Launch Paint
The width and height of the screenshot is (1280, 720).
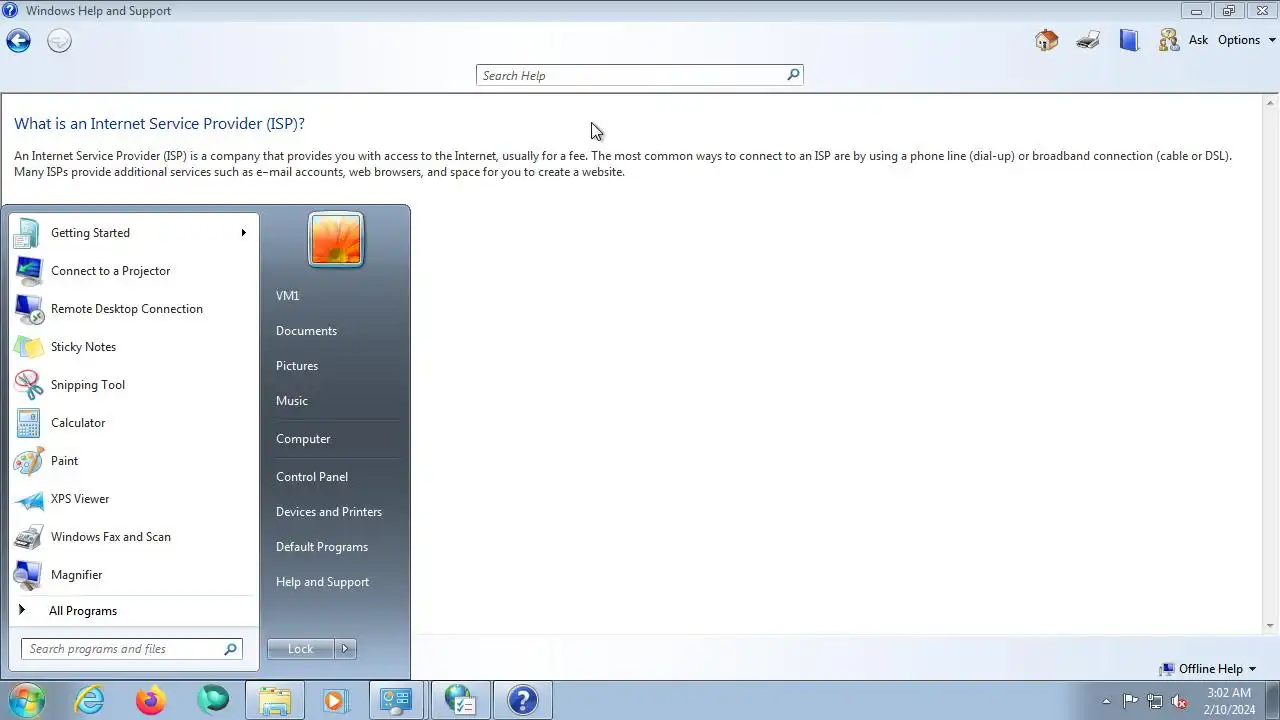coord(134,461)
